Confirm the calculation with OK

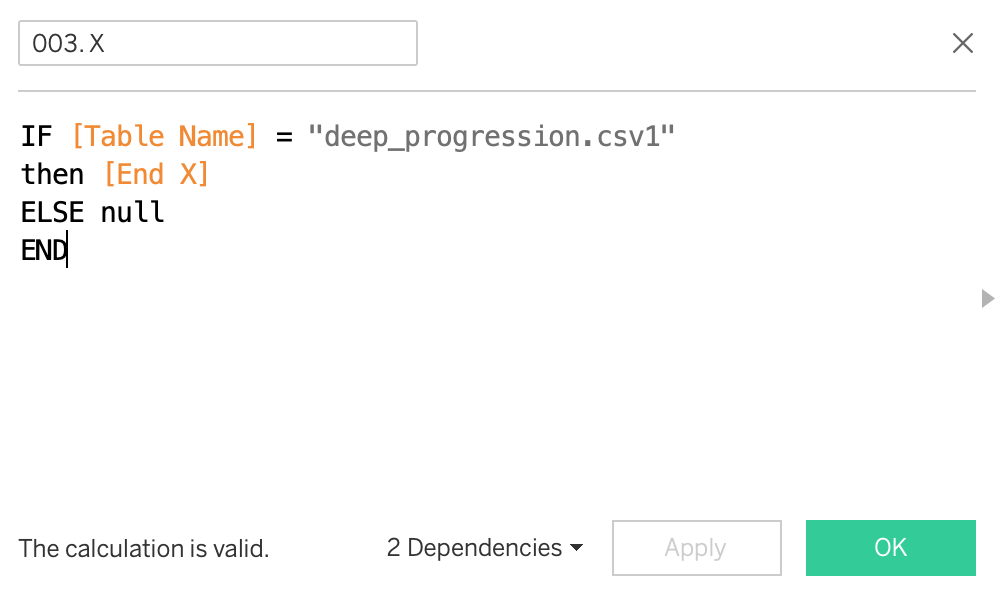click(x=890, y=548)
